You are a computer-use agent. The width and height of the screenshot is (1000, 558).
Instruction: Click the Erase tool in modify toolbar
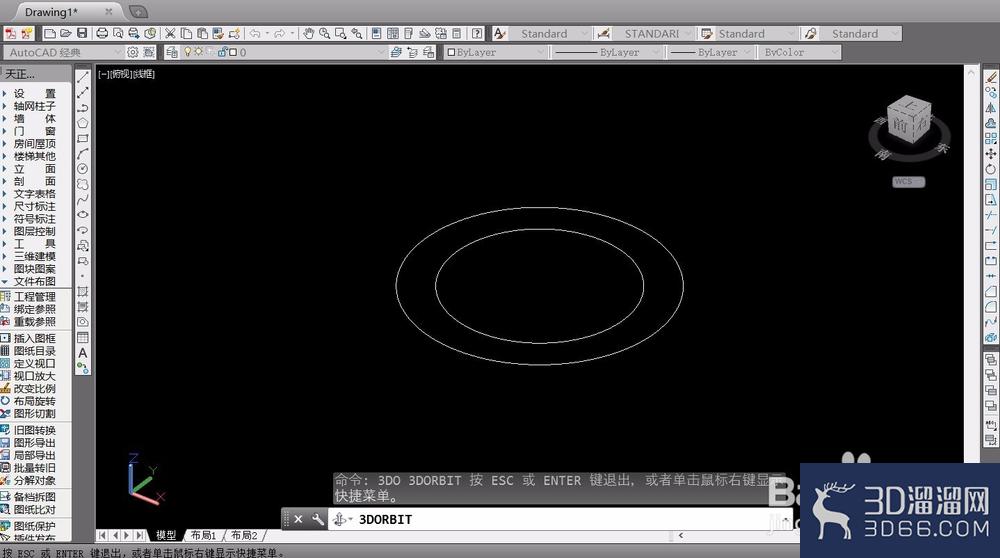pos(990,77)
